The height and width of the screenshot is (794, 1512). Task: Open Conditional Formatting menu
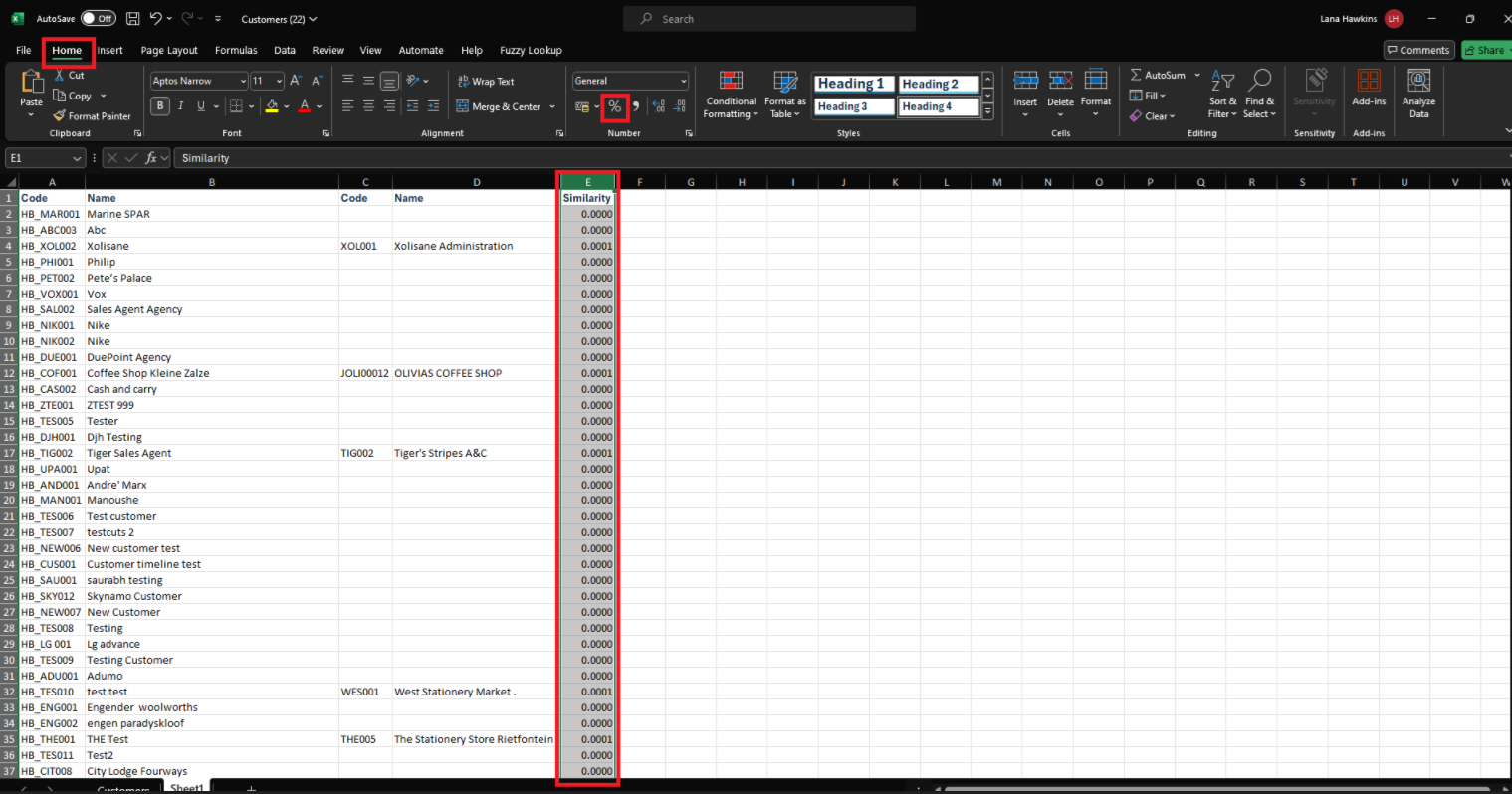731,95
